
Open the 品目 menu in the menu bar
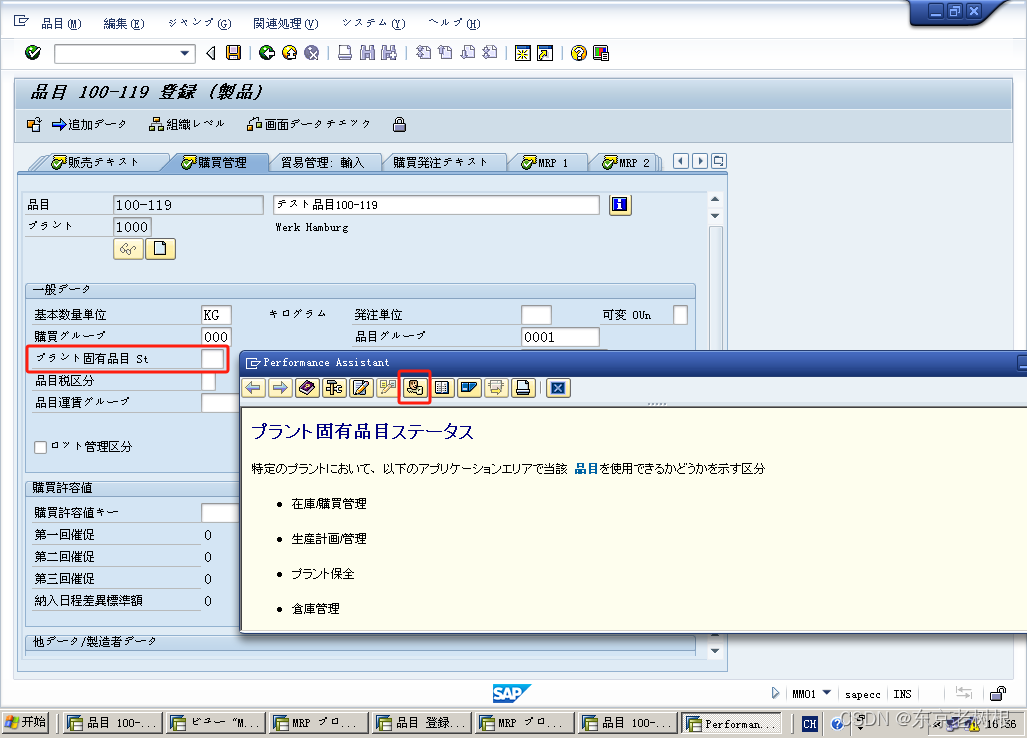(61, 24)
